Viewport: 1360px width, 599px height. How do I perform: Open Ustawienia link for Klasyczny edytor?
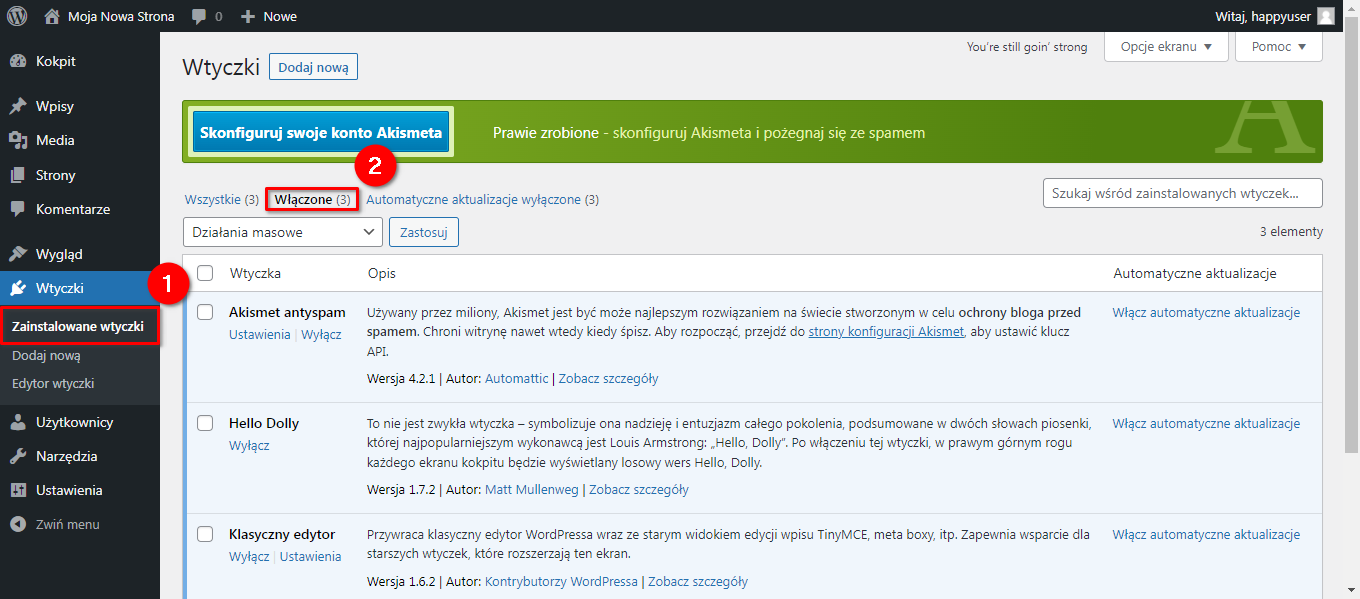click(310, 556)
